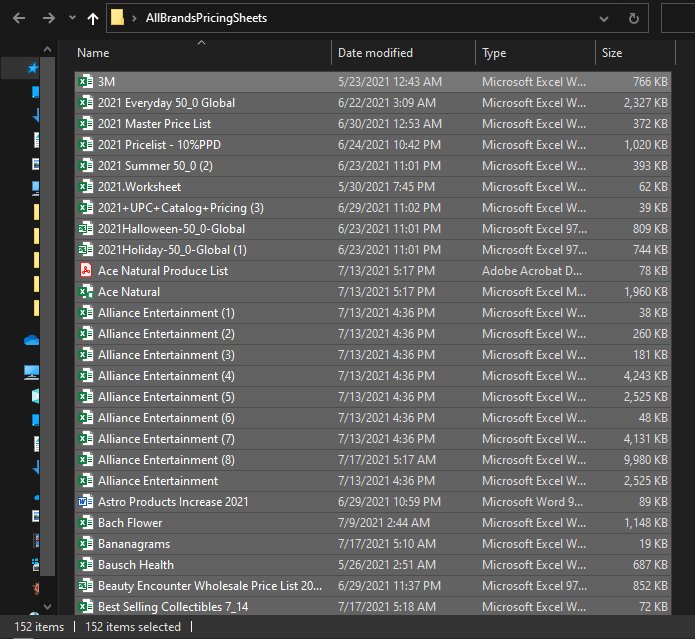The height and width of the screenshot is (639, 695).
Task: Click Excel icon of Bausch Health
Action: 86,565
